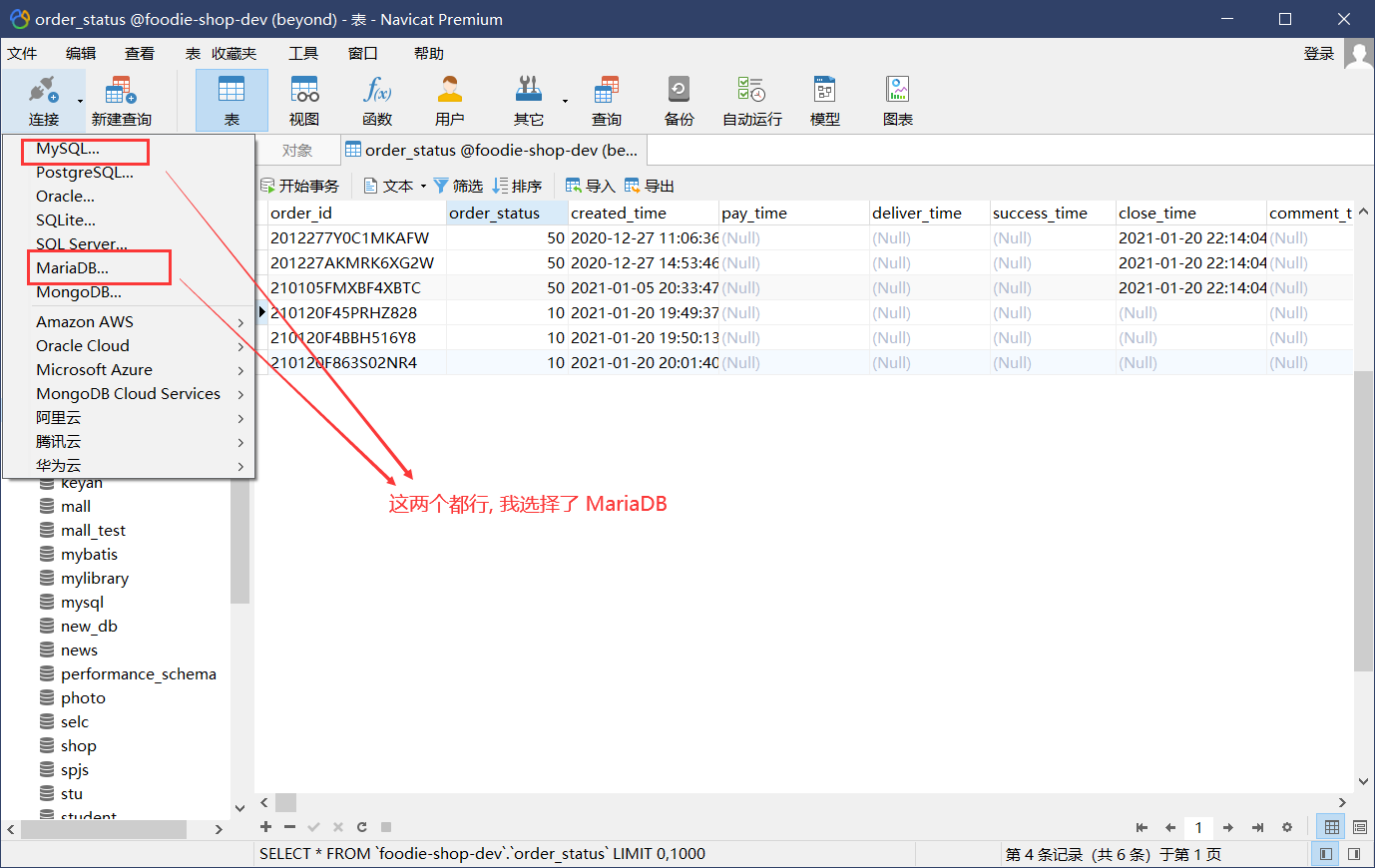1375x868 pixels.
Task: Switch to the 对象 tab
Action: (297, 151)
